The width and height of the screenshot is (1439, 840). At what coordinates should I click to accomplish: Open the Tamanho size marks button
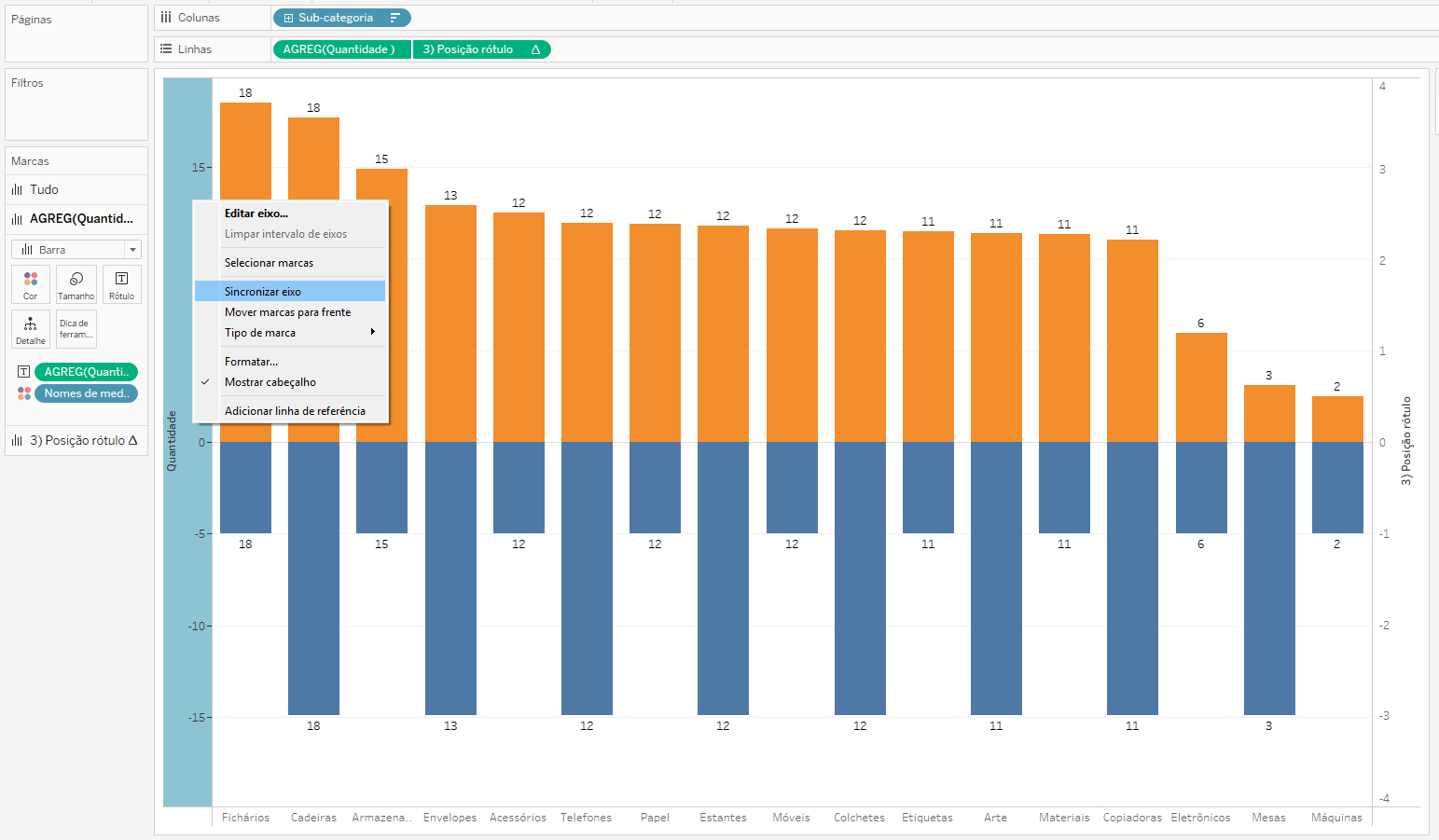coord(76,283)
